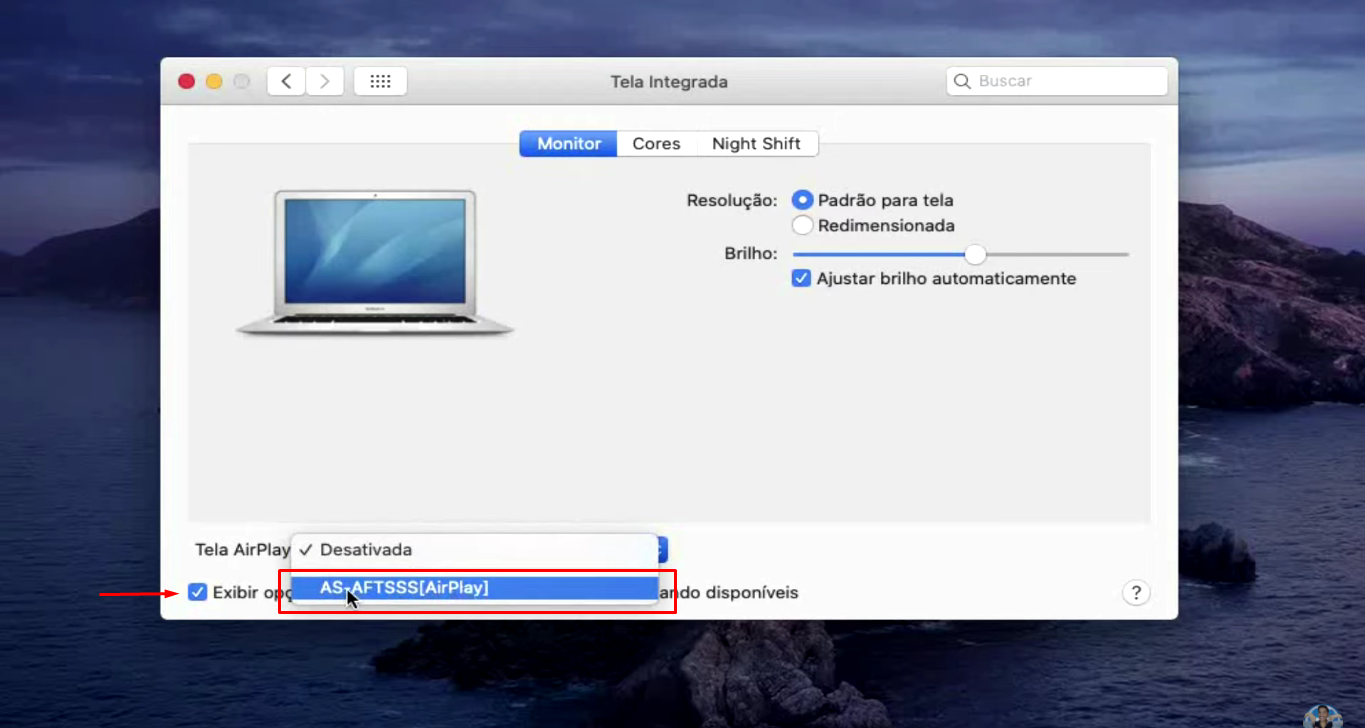Select the Monitor tab

pos(569,144)
